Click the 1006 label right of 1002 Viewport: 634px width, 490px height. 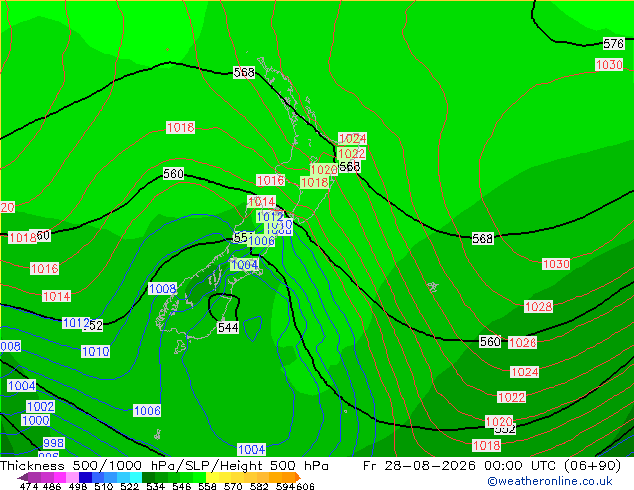[x=147, y=411]
